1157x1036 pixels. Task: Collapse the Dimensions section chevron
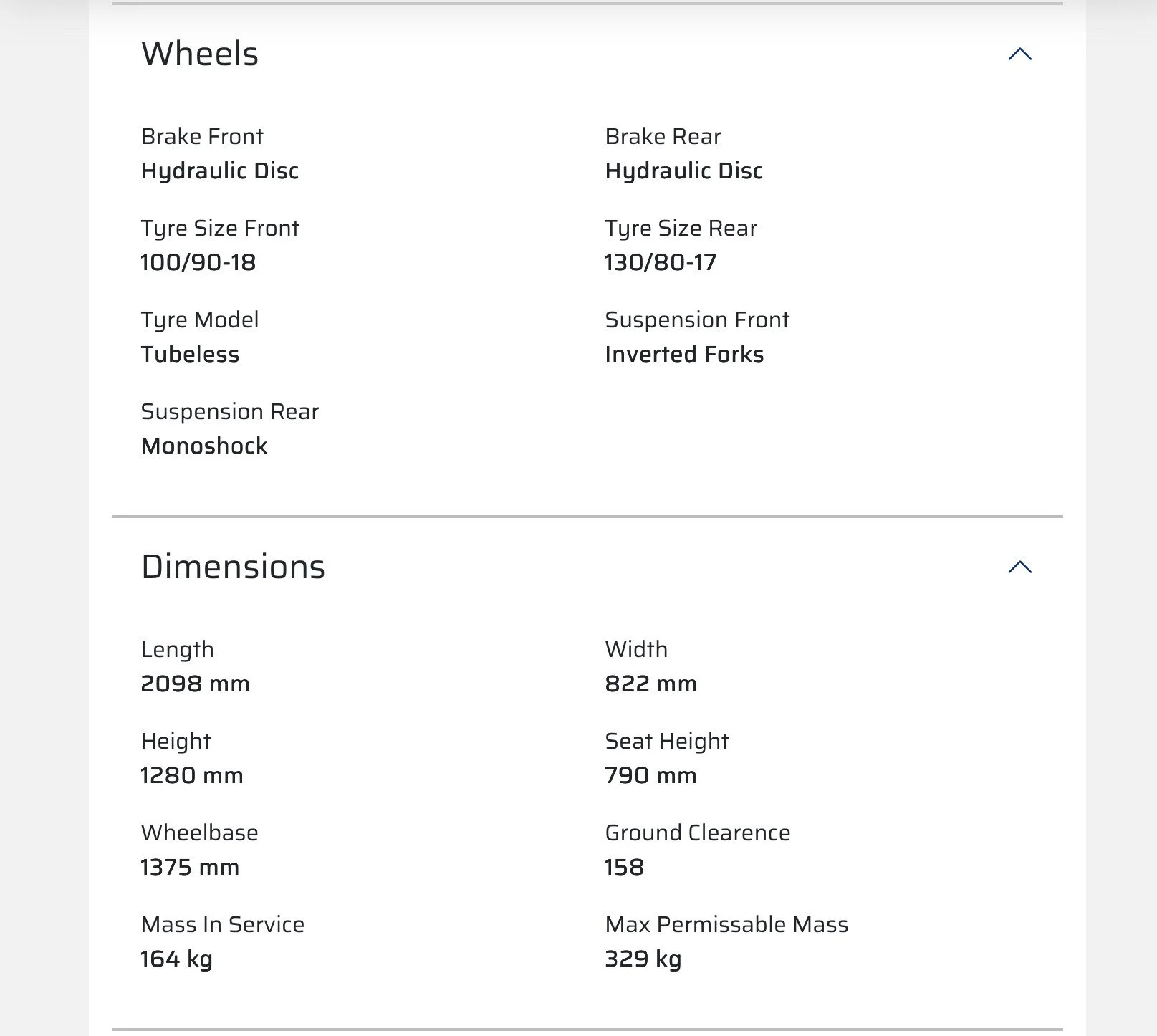[1019, 567]
